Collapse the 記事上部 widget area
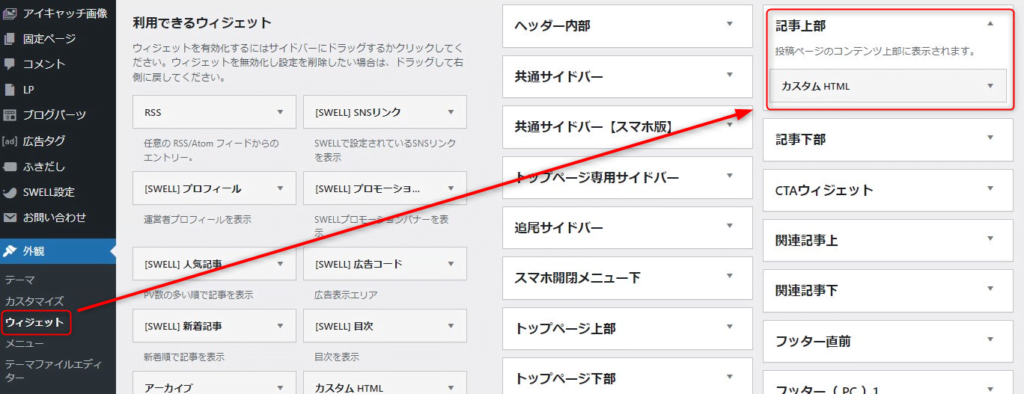This screenshot has height=394, width=1024. pyautogui.click(x=990, y=24)
